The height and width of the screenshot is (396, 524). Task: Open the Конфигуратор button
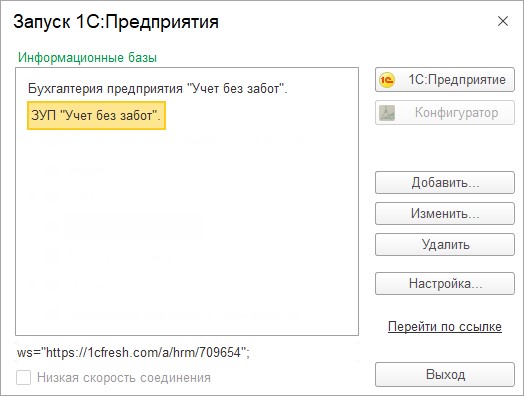click(x=445, y=113)
